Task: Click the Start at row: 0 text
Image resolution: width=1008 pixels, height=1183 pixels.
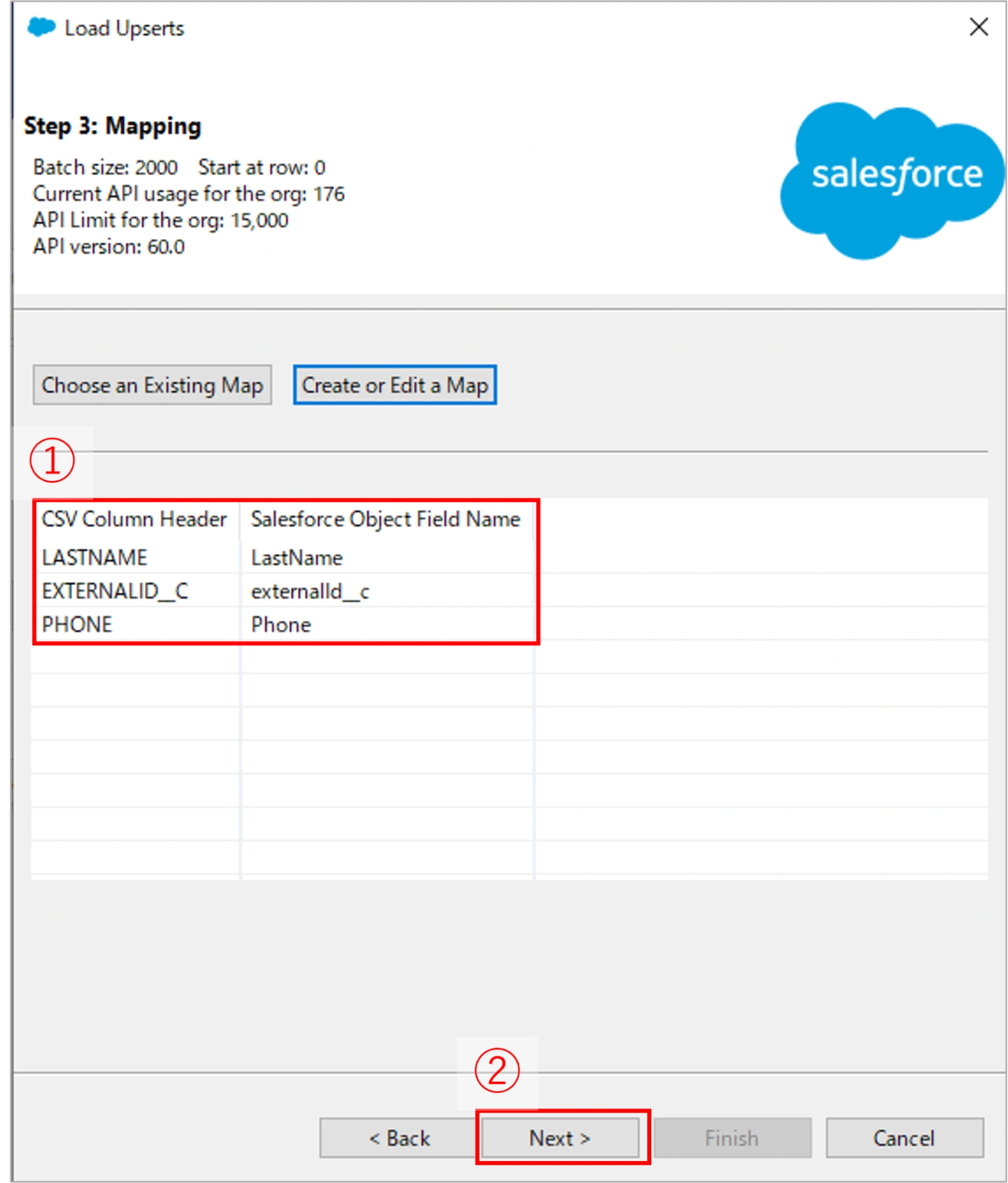Action: (x=261, y=167)
